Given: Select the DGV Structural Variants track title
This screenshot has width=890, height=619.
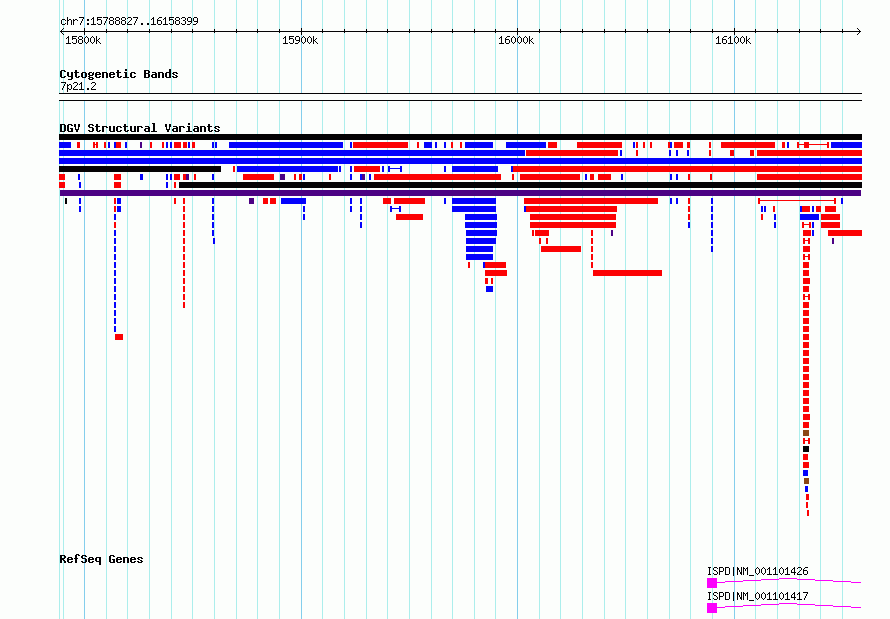Looking at the screenshot, I should pos(140,128).
